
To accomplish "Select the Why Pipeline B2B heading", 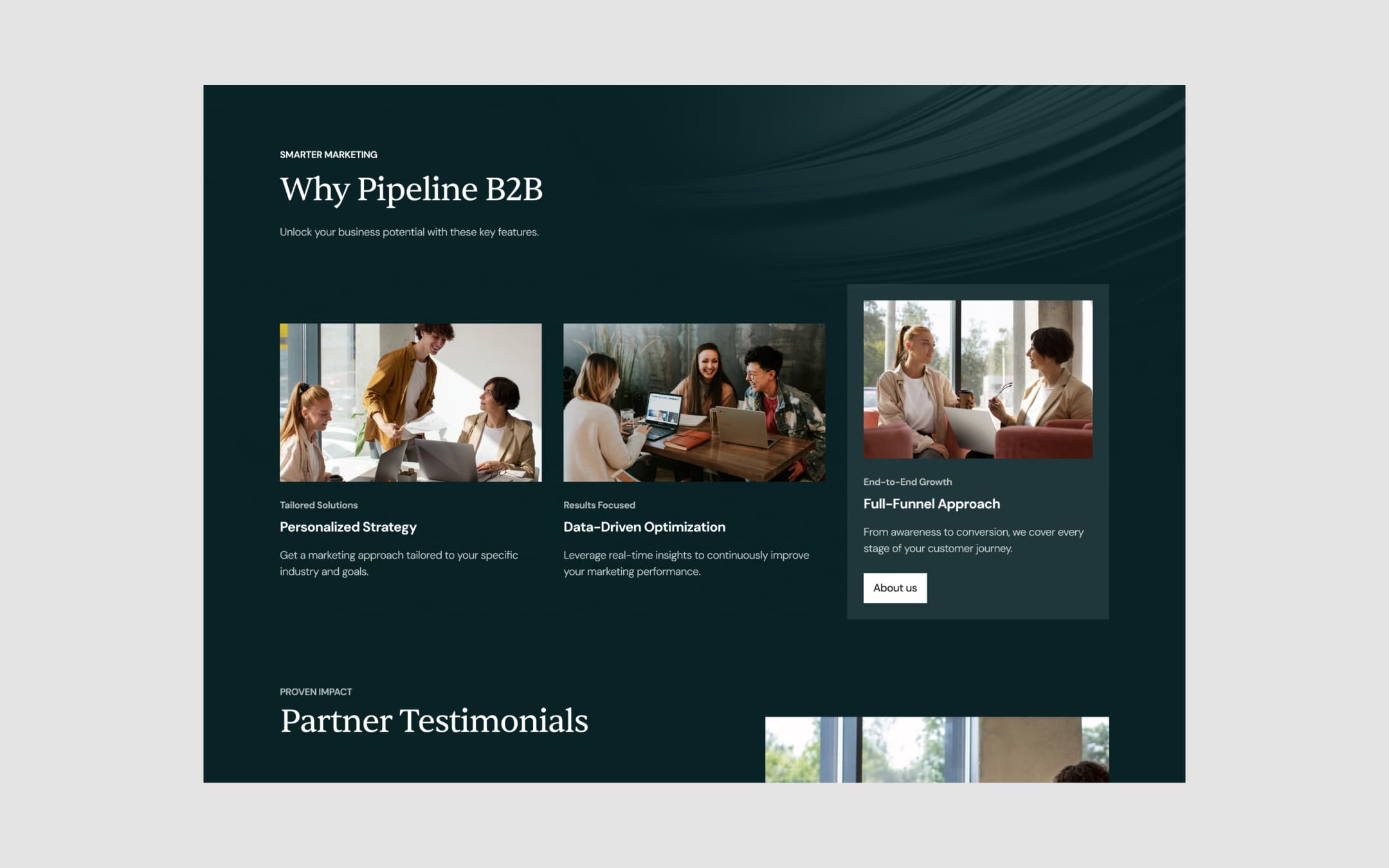I will click(x=412, y=189).
